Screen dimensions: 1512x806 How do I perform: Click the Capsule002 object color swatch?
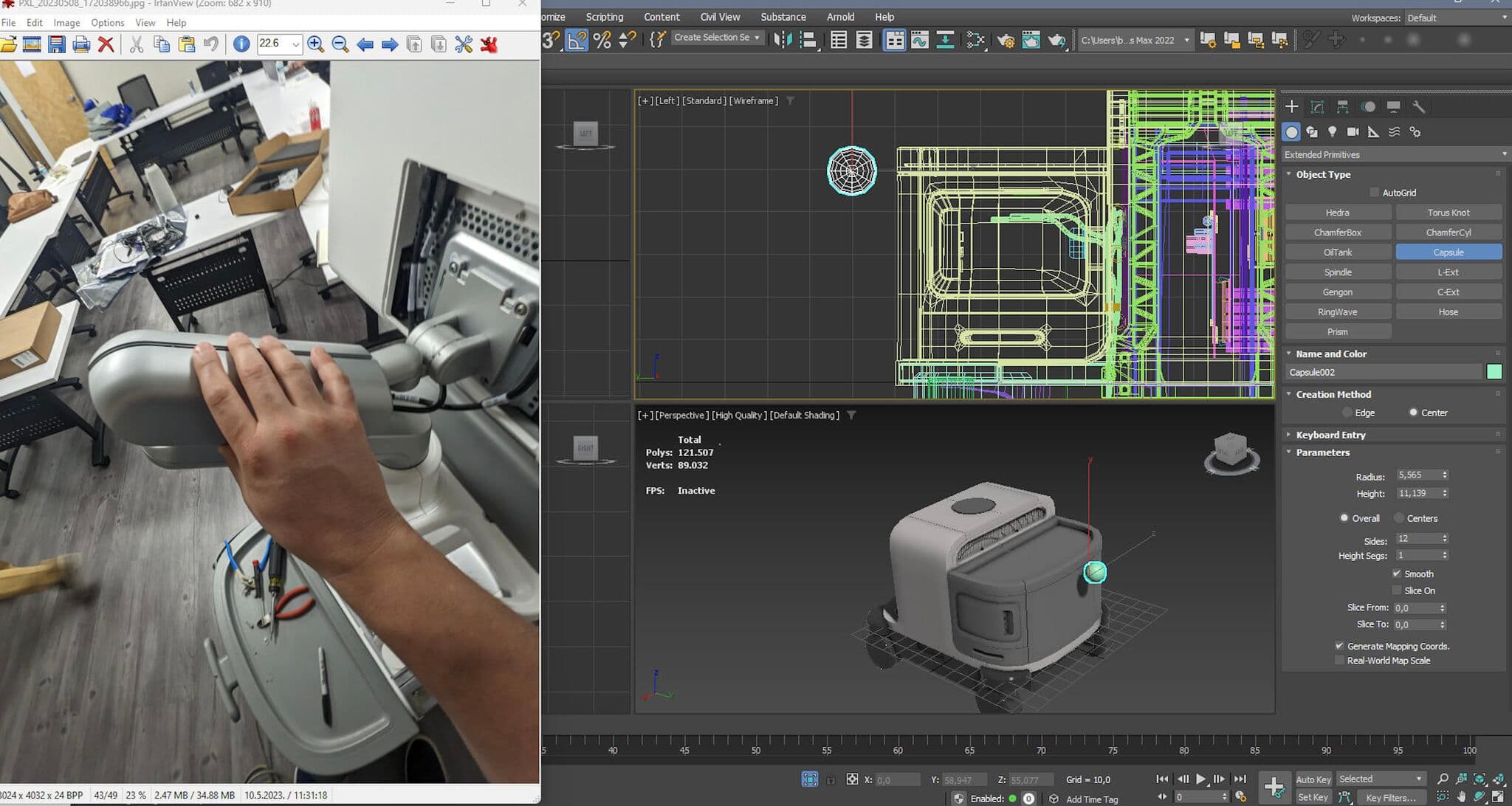1494,372
